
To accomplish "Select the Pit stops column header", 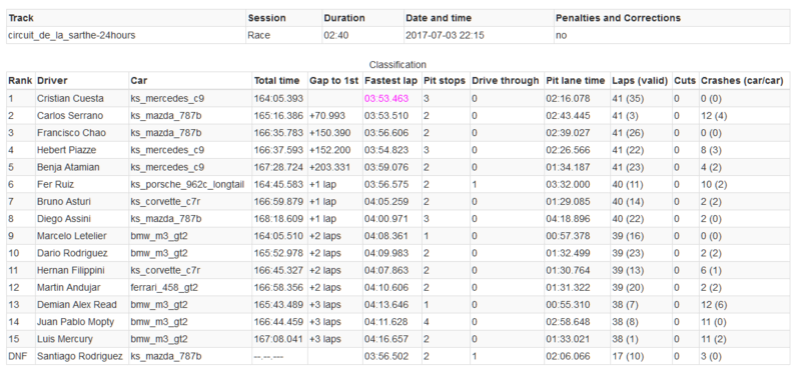I will click(445, 81).
